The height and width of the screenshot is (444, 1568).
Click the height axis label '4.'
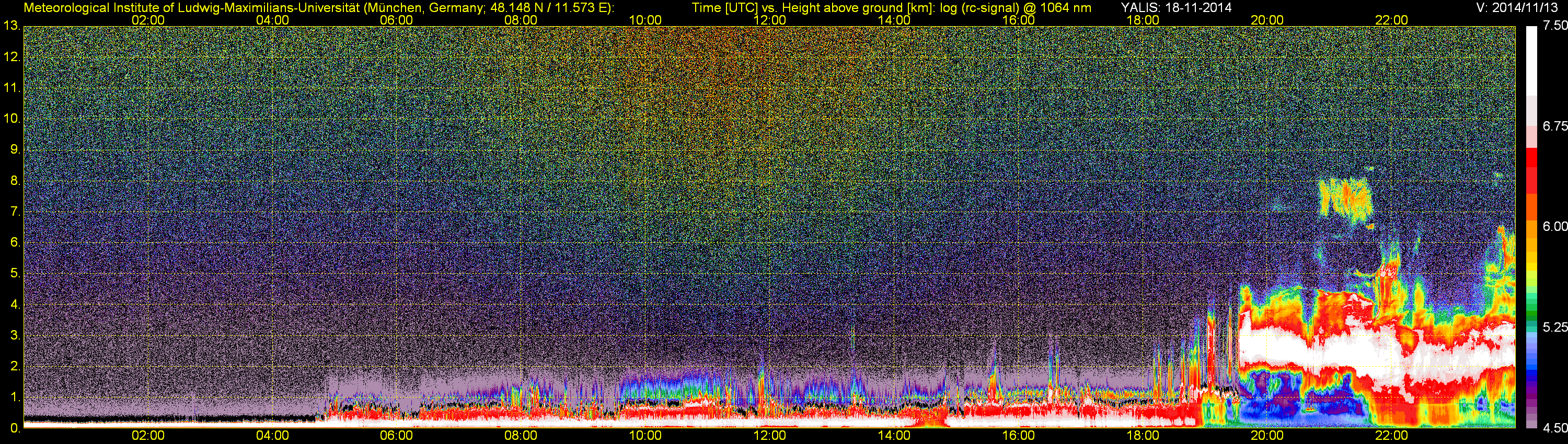(15, 304)
